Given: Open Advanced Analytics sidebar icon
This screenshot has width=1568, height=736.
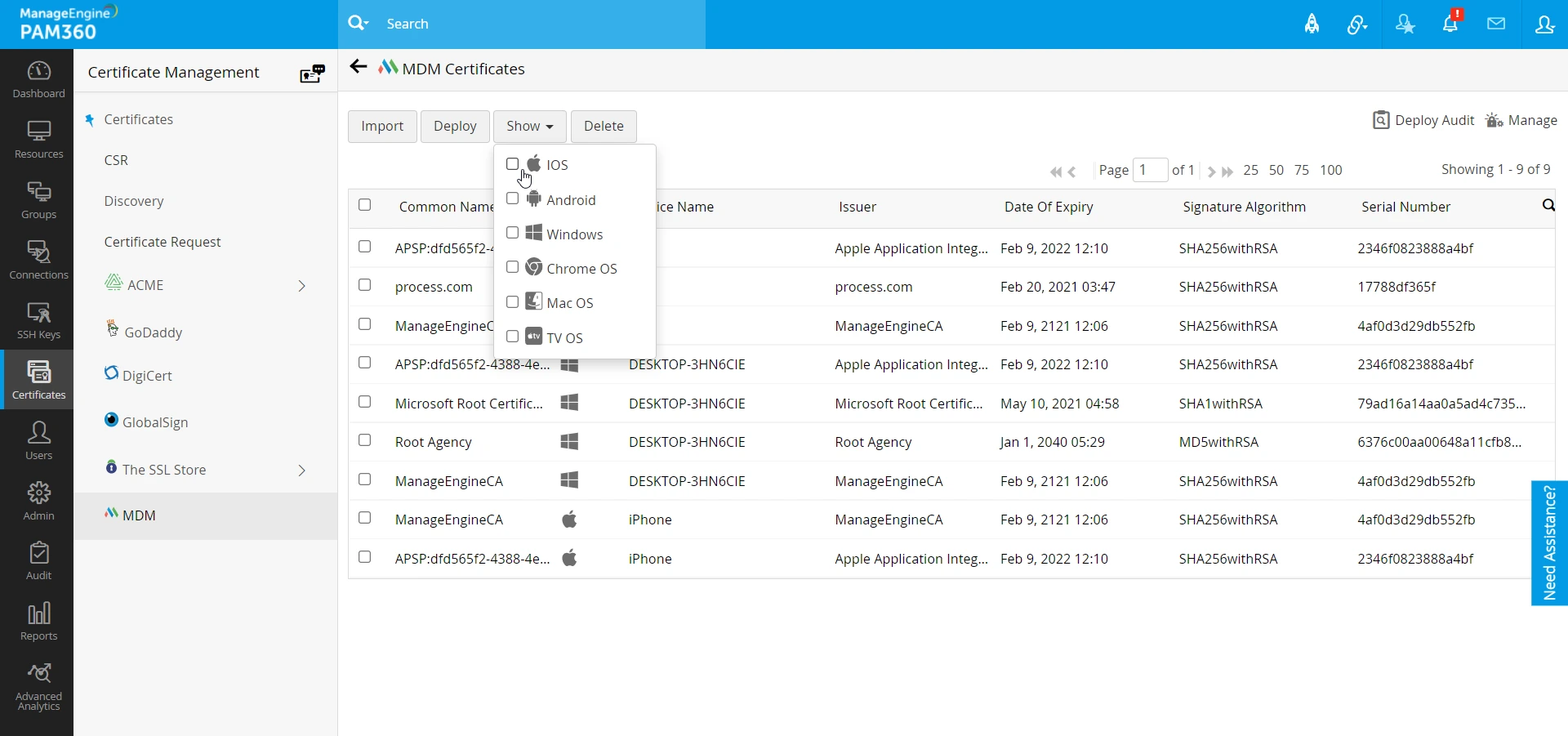Looking at the screenshot, I should [x=38, y=686].
